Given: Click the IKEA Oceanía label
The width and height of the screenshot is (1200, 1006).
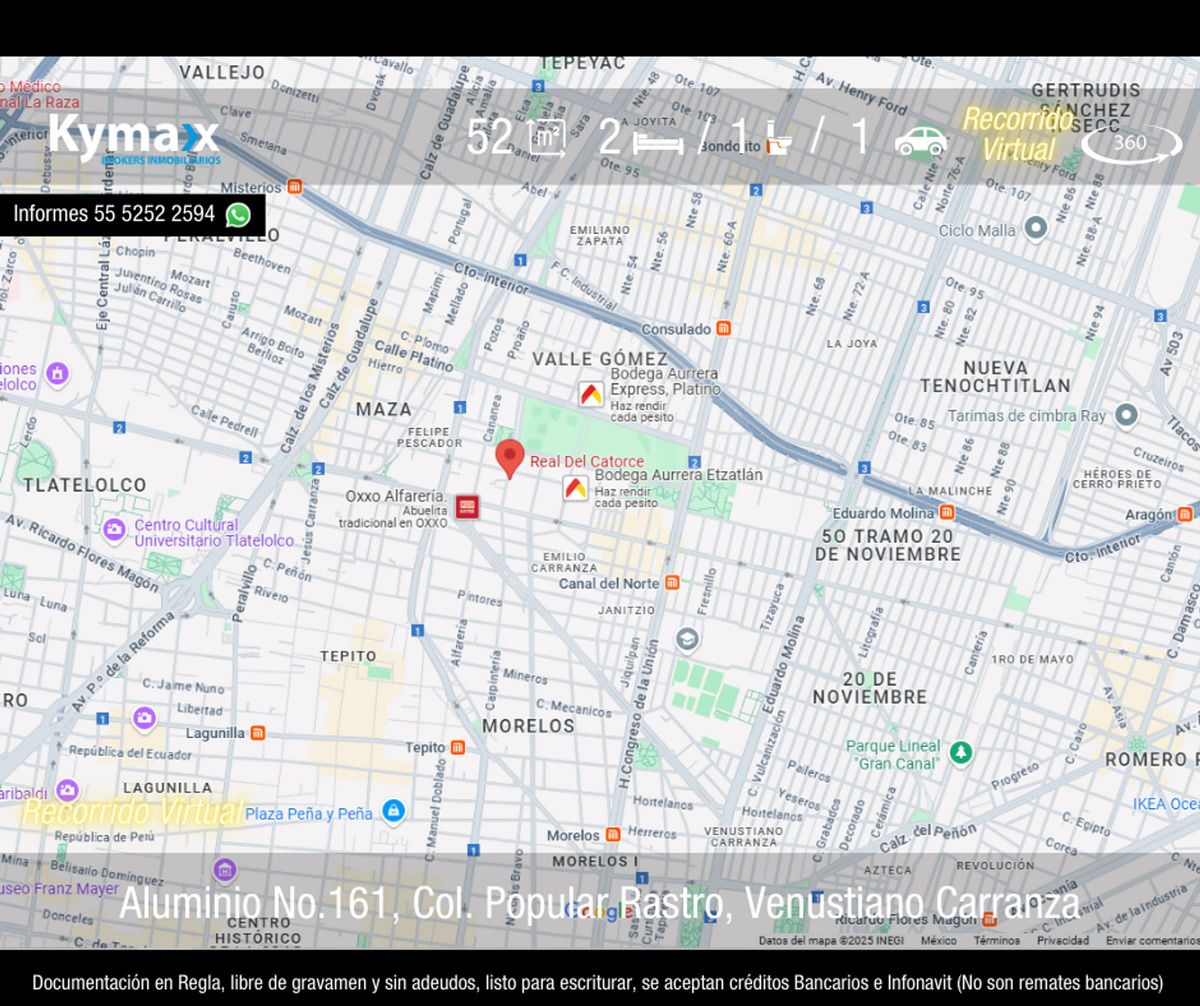Looking at the screenshot, I should coord(1166,804).
